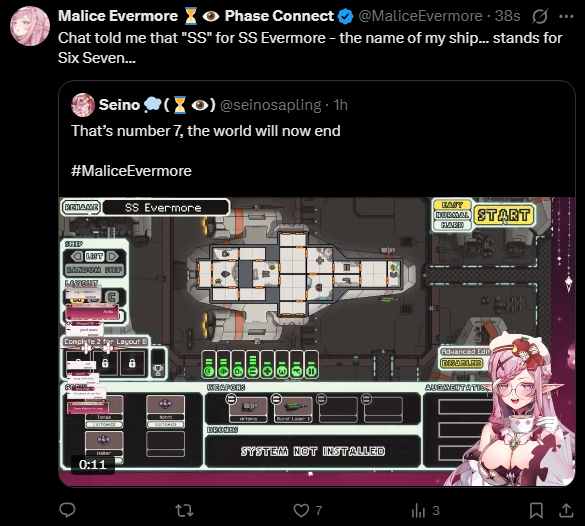The image size is (585, 526).
Task: Click the Grok slashed-circle icon
Action: pos(540,16)
